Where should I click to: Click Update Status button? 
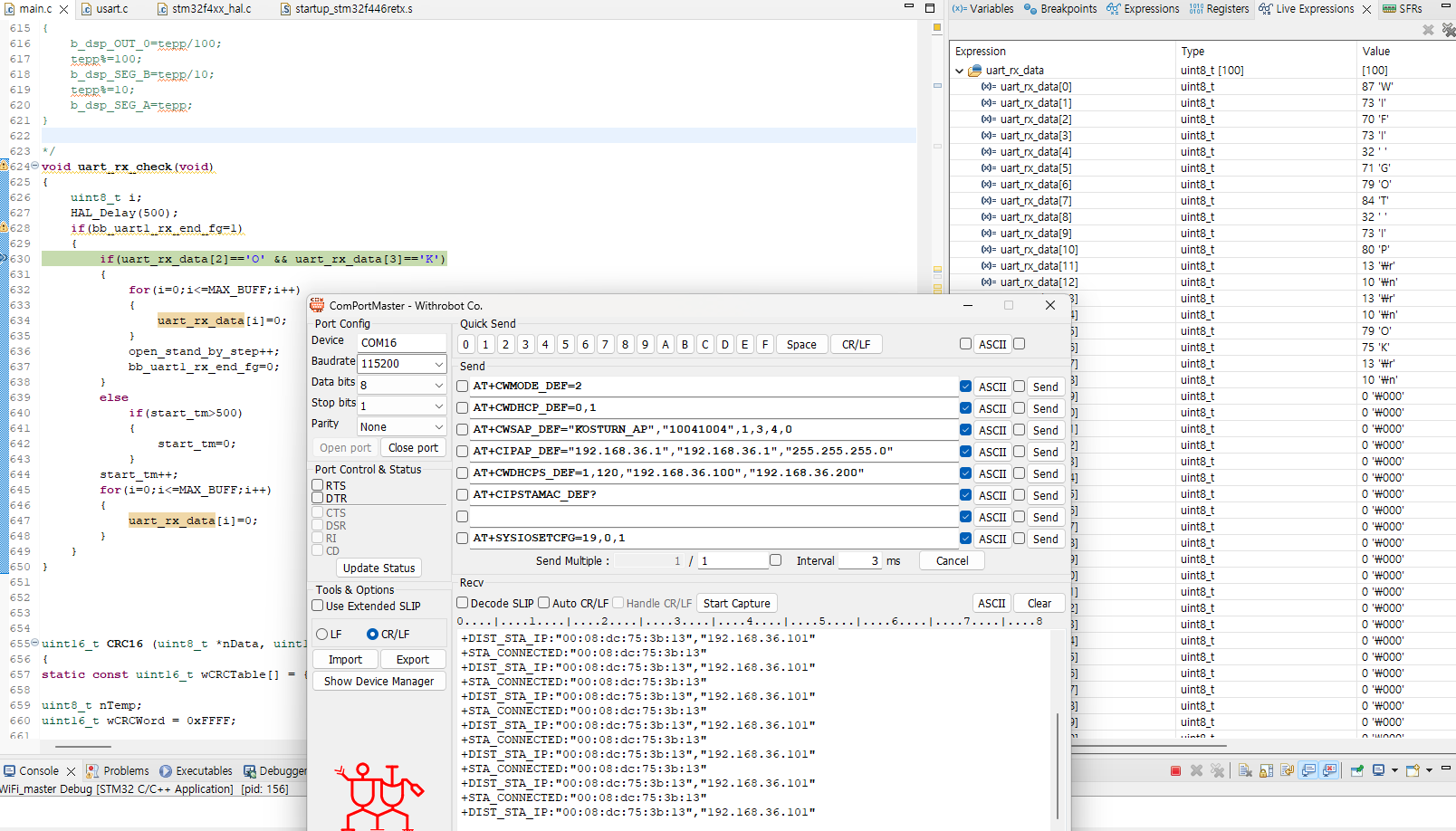click(378, 568)
